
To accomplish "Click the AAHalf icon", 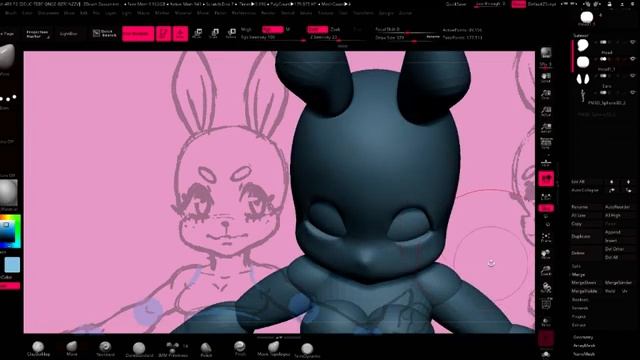I will point(546,128).
